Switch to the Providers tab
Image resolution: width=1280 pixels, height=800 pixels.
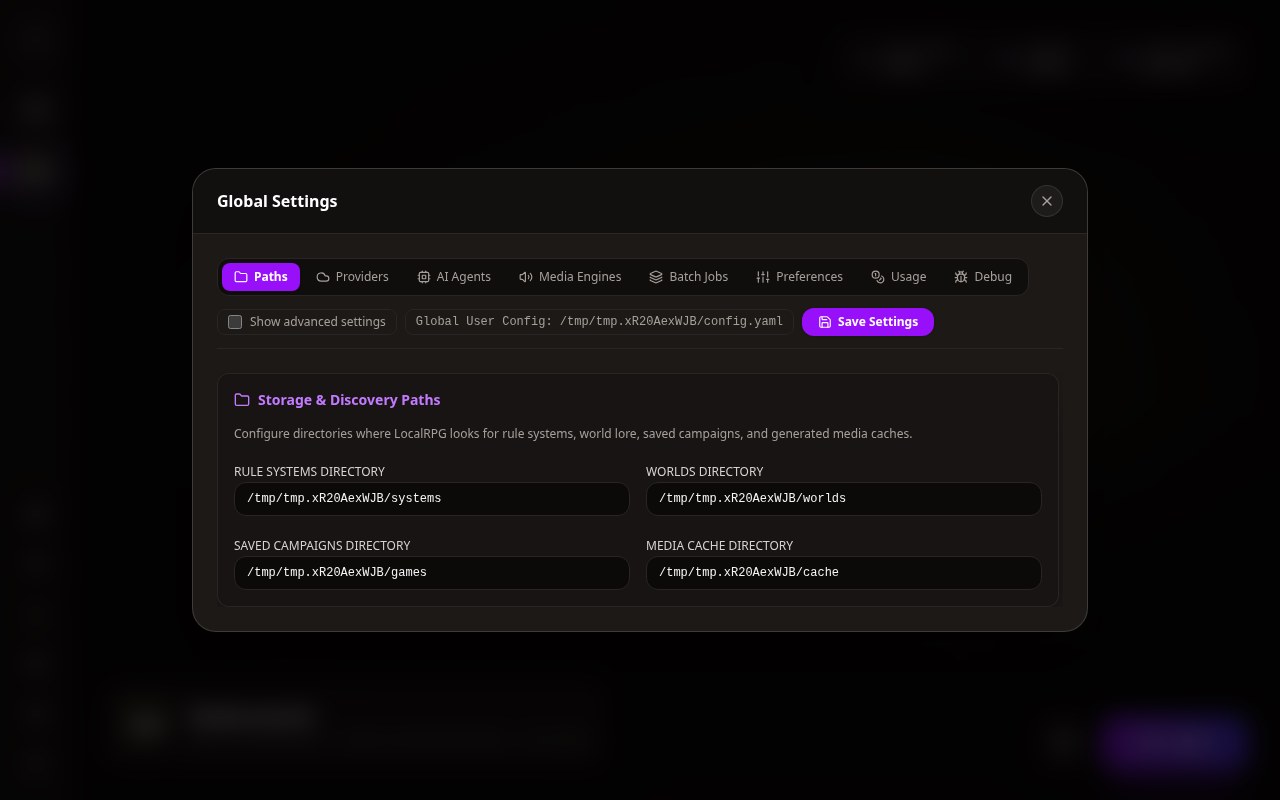click(x=352, y=277)
